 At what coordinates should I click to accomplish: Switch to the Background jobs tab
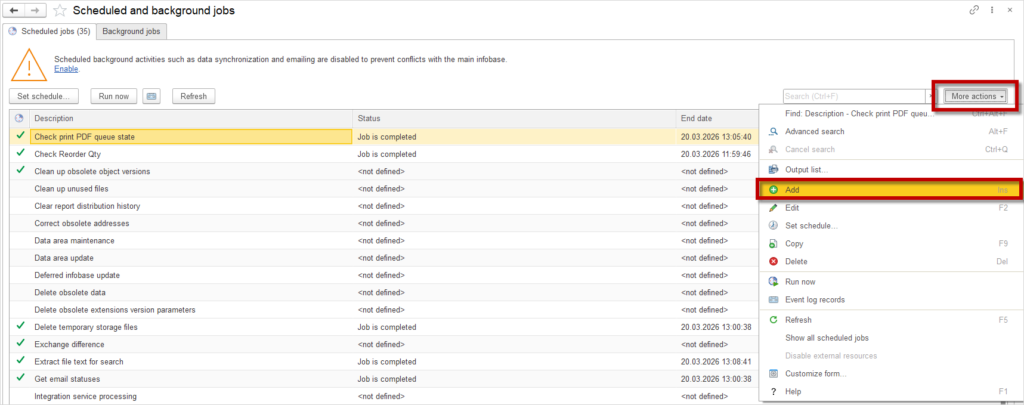(132, 32)
